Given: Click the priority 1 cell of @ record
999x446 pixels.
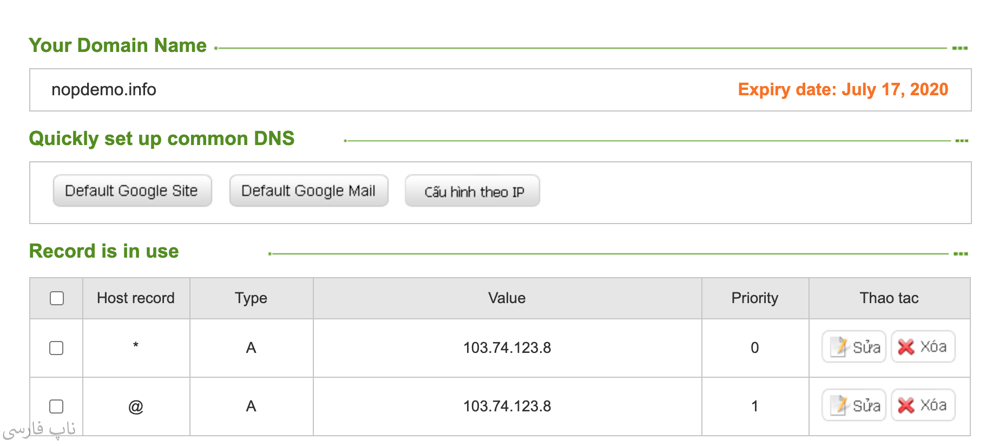Looking at the screenshot, I should 754,406.
